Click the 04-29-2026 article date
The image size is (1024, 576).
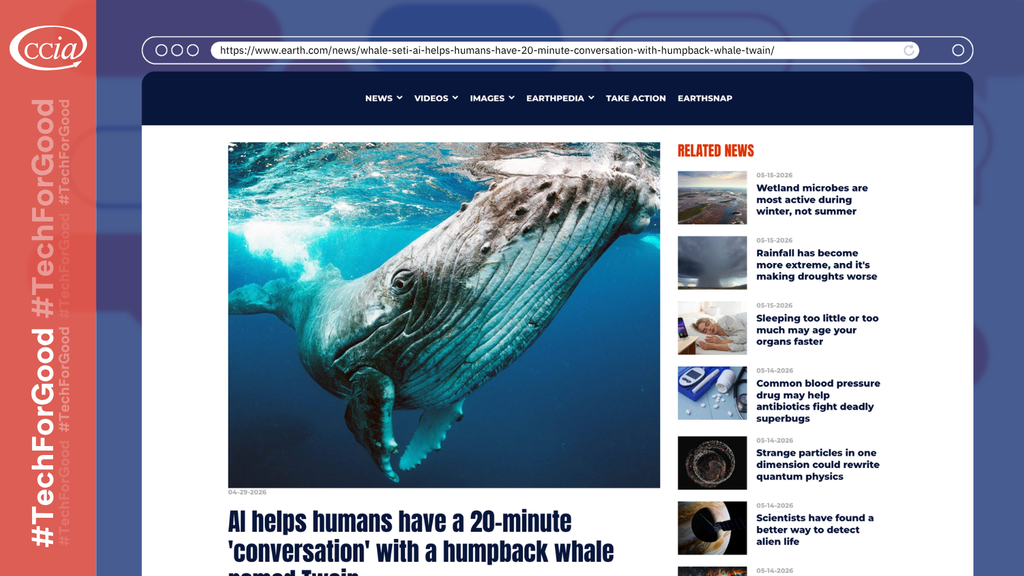click(x=247, y=492)
